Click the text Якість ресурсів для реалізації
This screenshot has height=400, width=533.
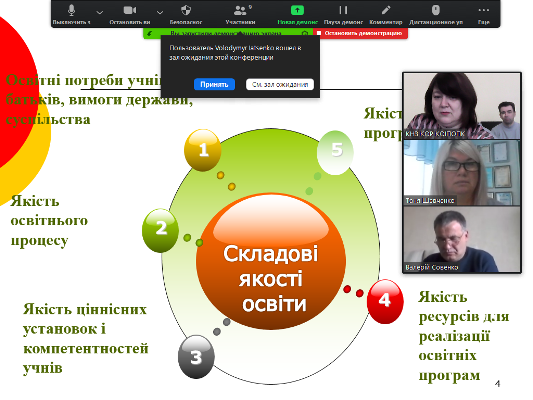tap(464, 316)
